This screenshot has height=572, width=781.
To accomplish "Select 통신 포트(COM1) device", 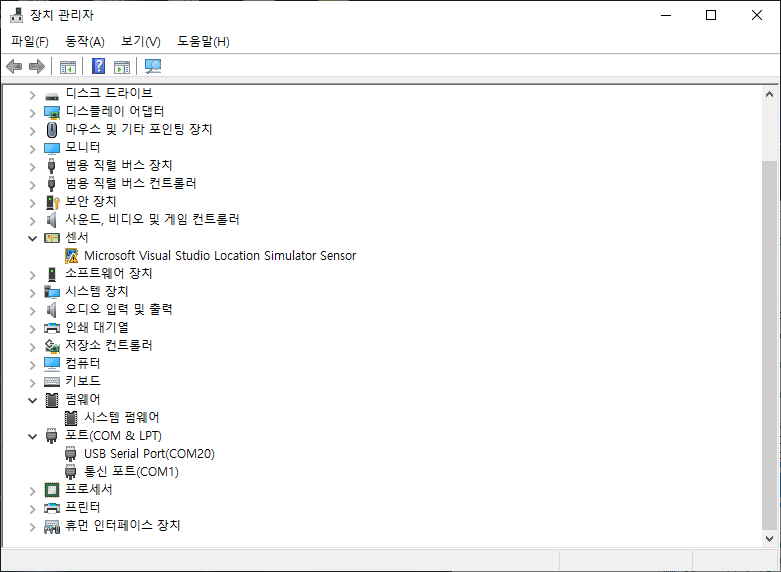I will click(131, 471).
